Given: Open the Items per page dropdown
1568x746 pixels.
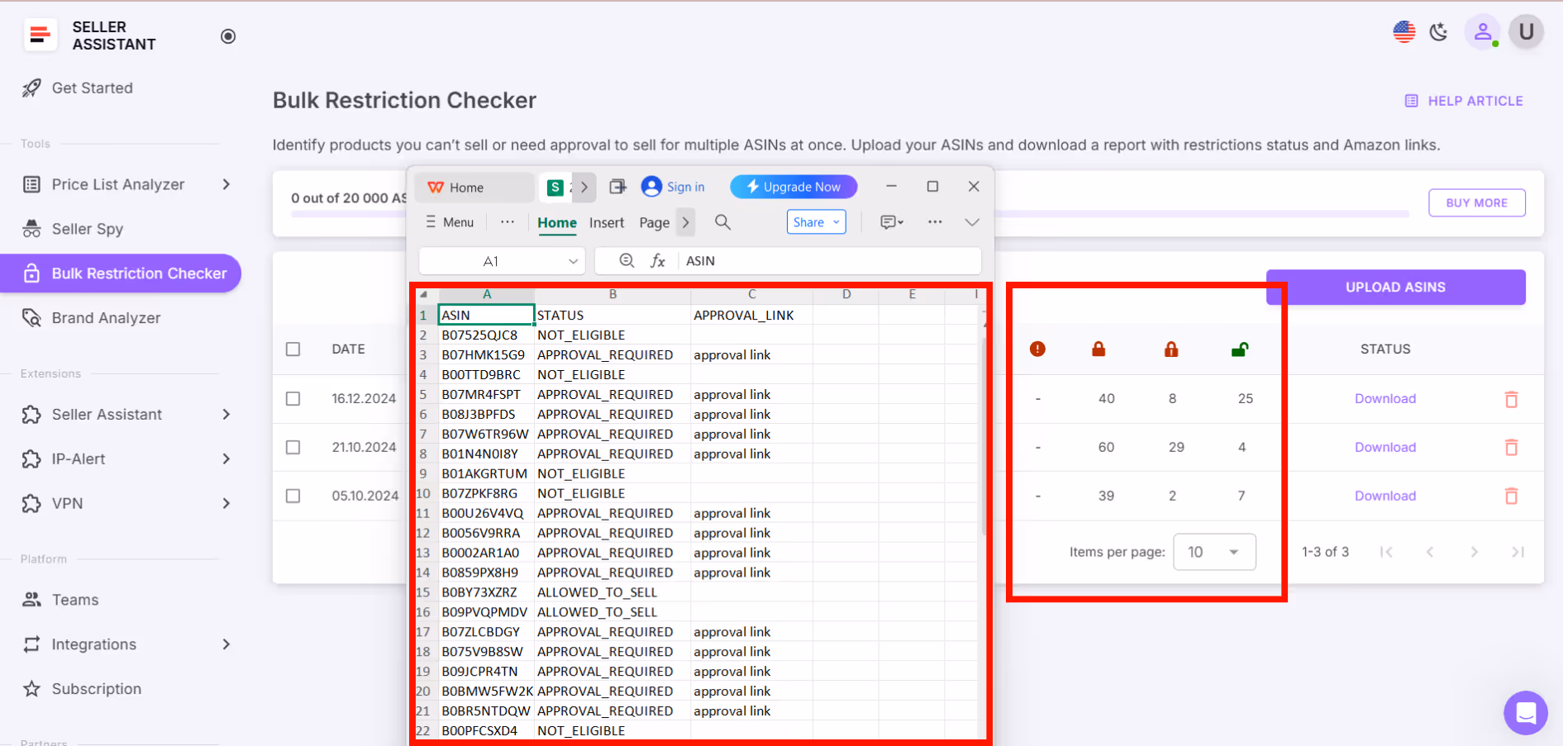Looking at the screenshot, I should (1213, 552).
